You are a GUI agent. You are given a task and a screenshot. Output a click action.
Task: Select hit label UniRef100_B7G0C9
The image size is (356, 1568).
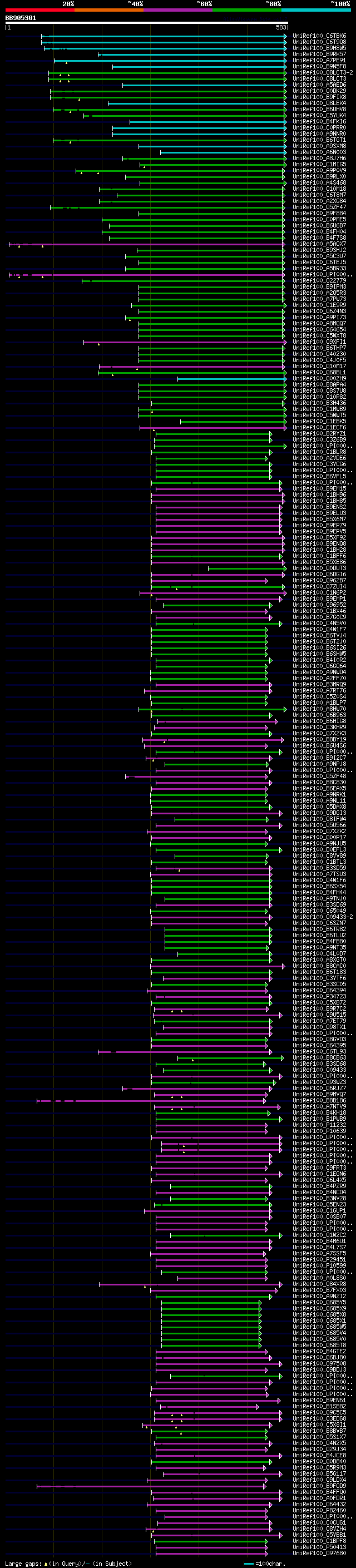pyautogui.click(x=319, y=617)
